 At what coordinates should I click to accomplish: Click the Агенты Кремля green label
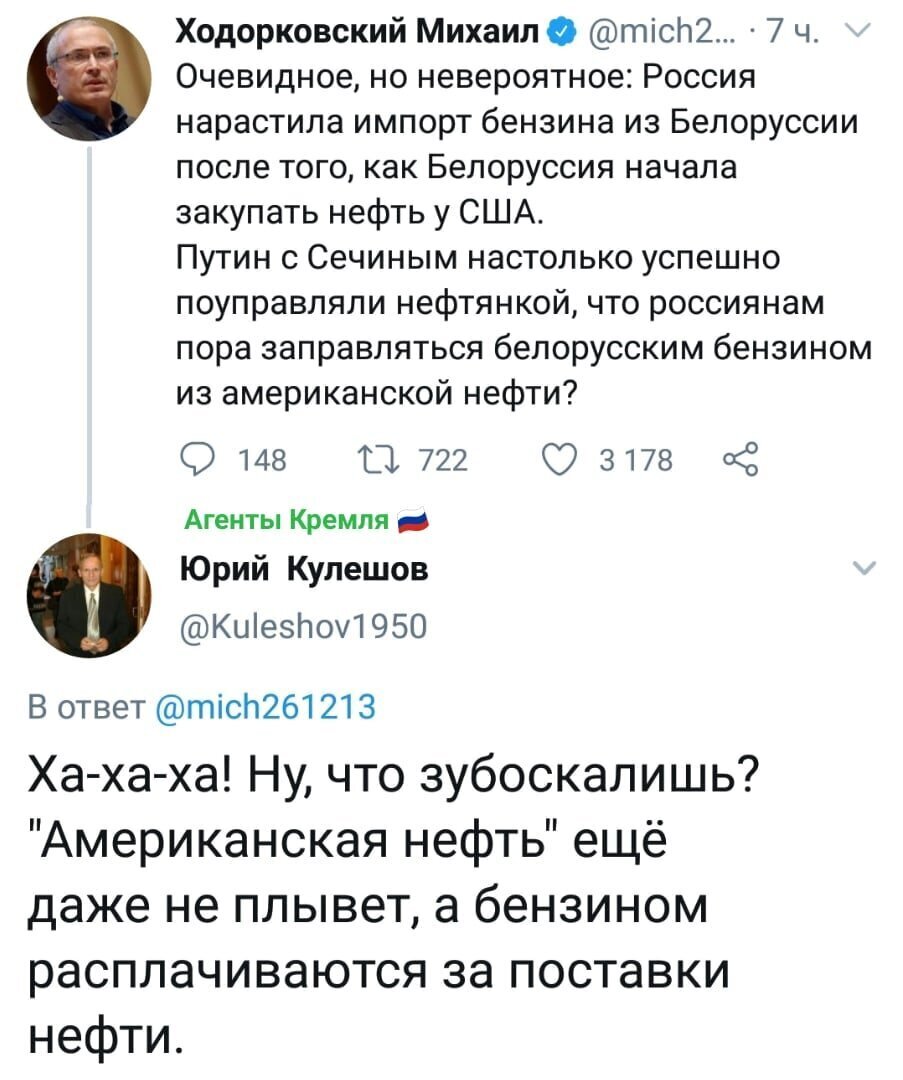click(x=287, y=520)
